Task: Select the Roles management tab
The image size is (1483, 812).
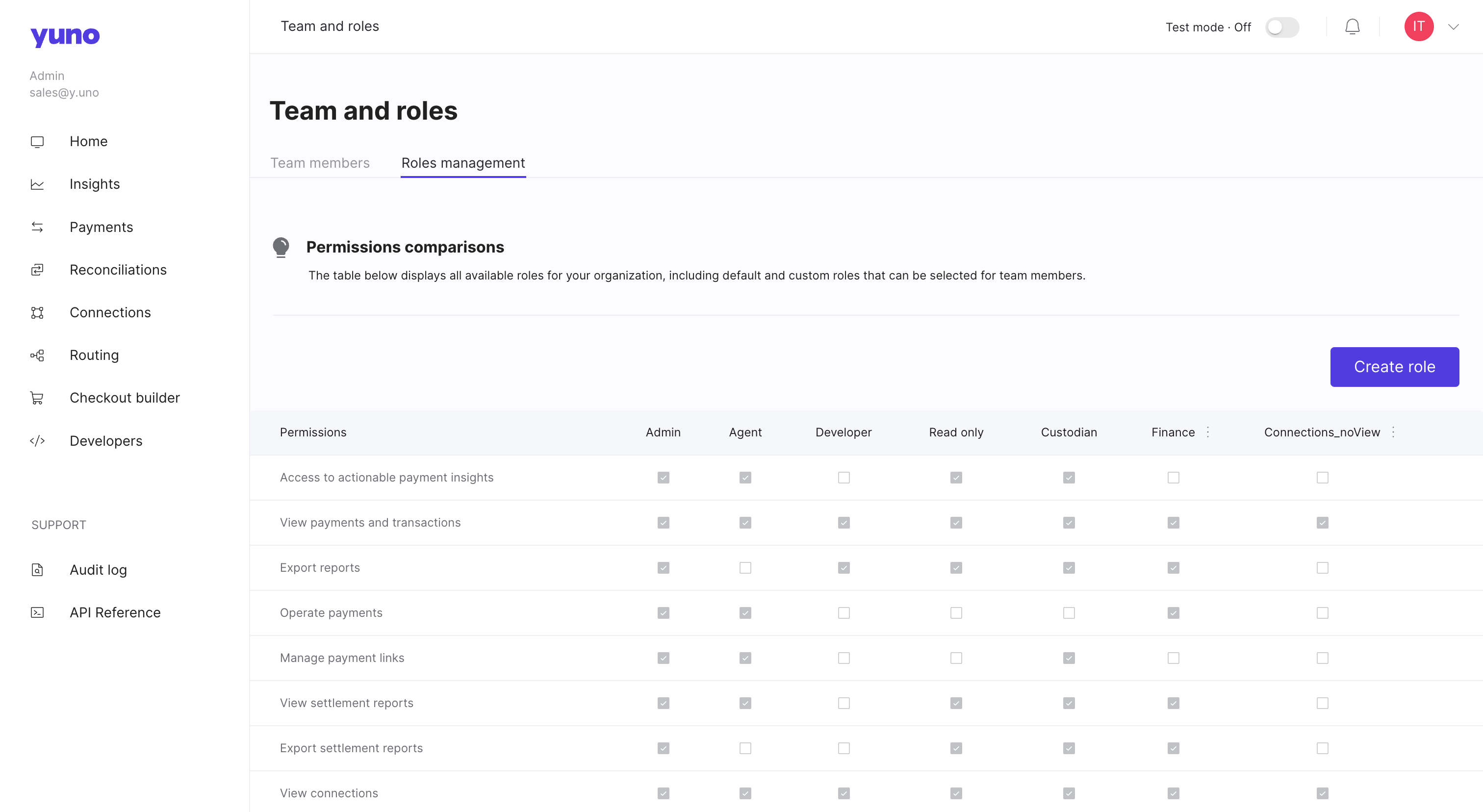Action: point(463,163)
